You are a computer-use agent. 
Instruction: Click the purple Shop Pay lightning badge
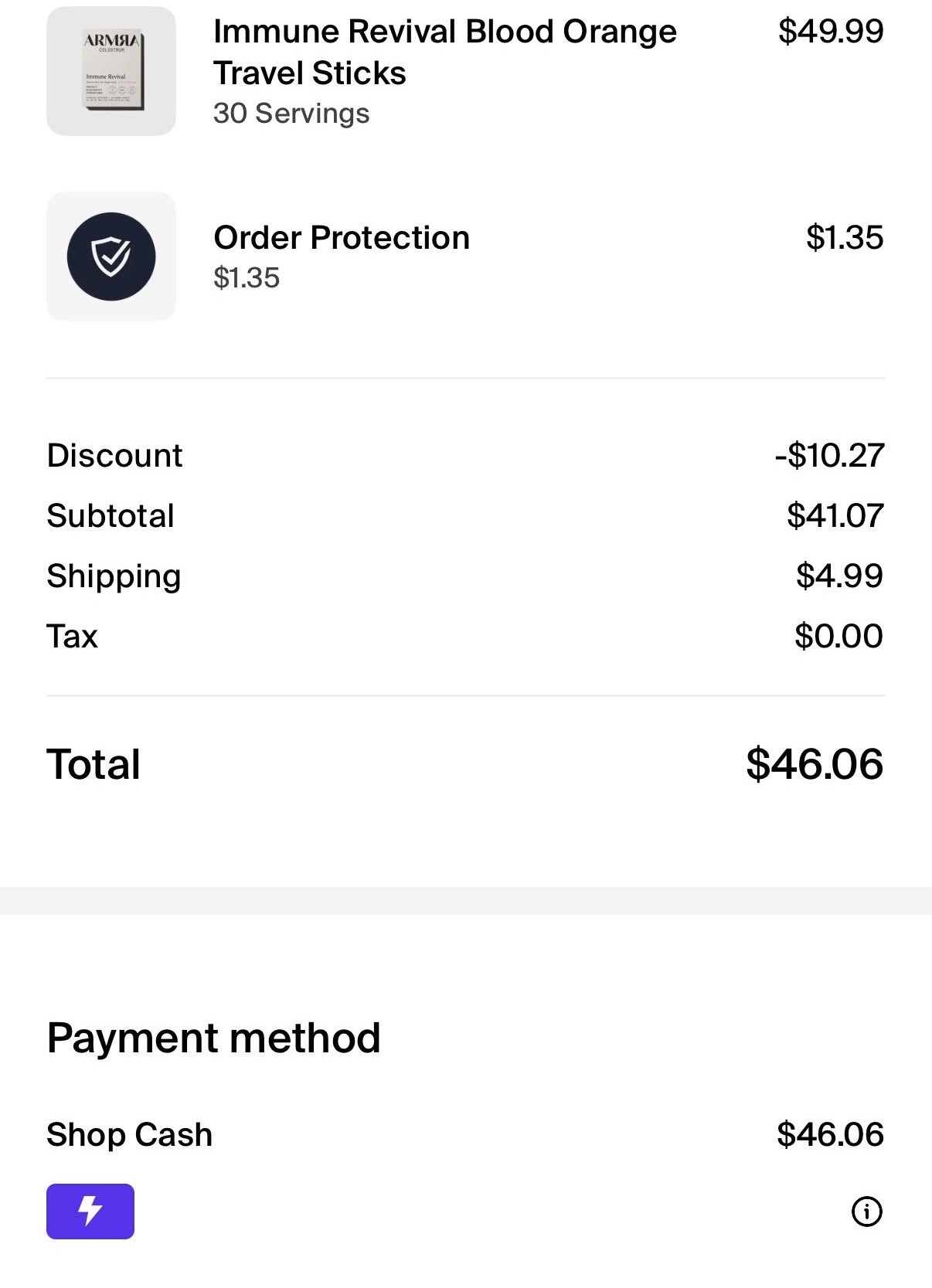click(x=90, y=1211)
